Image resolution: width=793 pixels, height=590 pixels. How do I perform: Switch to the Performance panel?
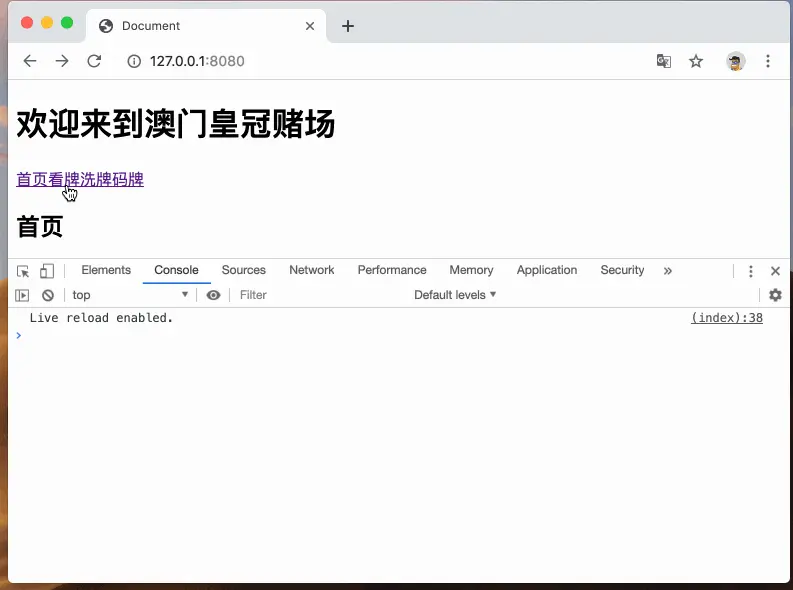392,270
